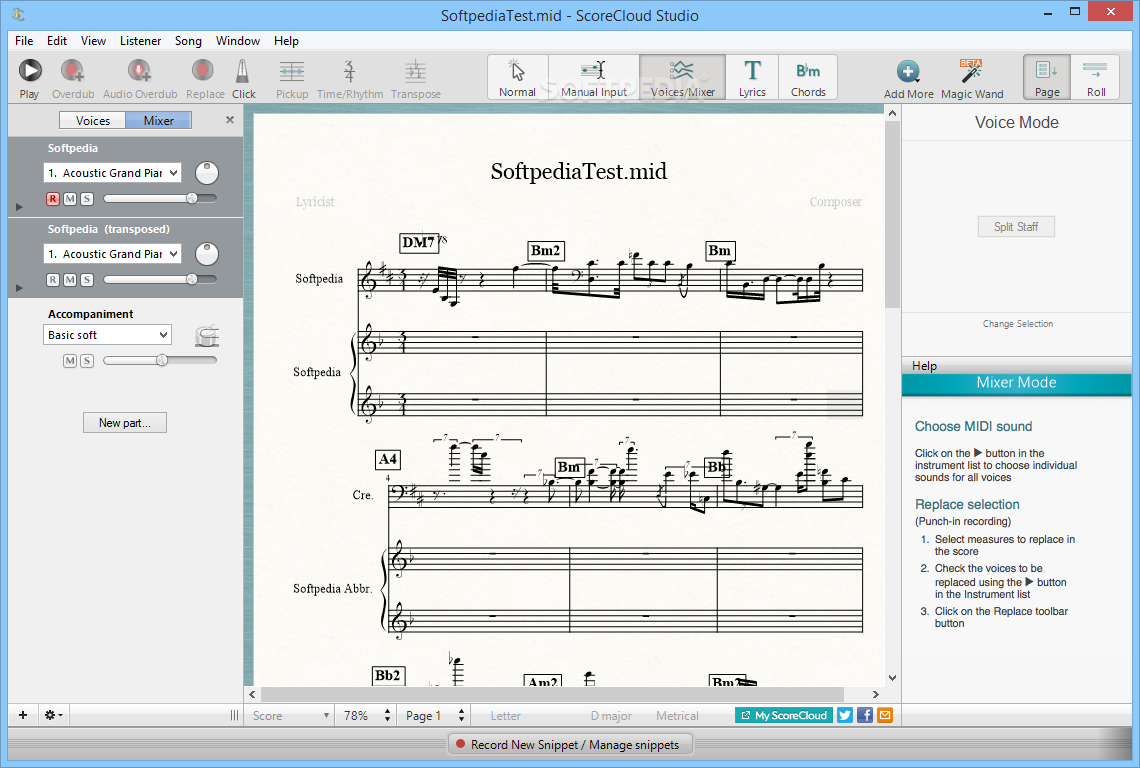Click the Accompaniment drum icon
The width and height of the screenshot is (1140, 768).
coord(207,335)
